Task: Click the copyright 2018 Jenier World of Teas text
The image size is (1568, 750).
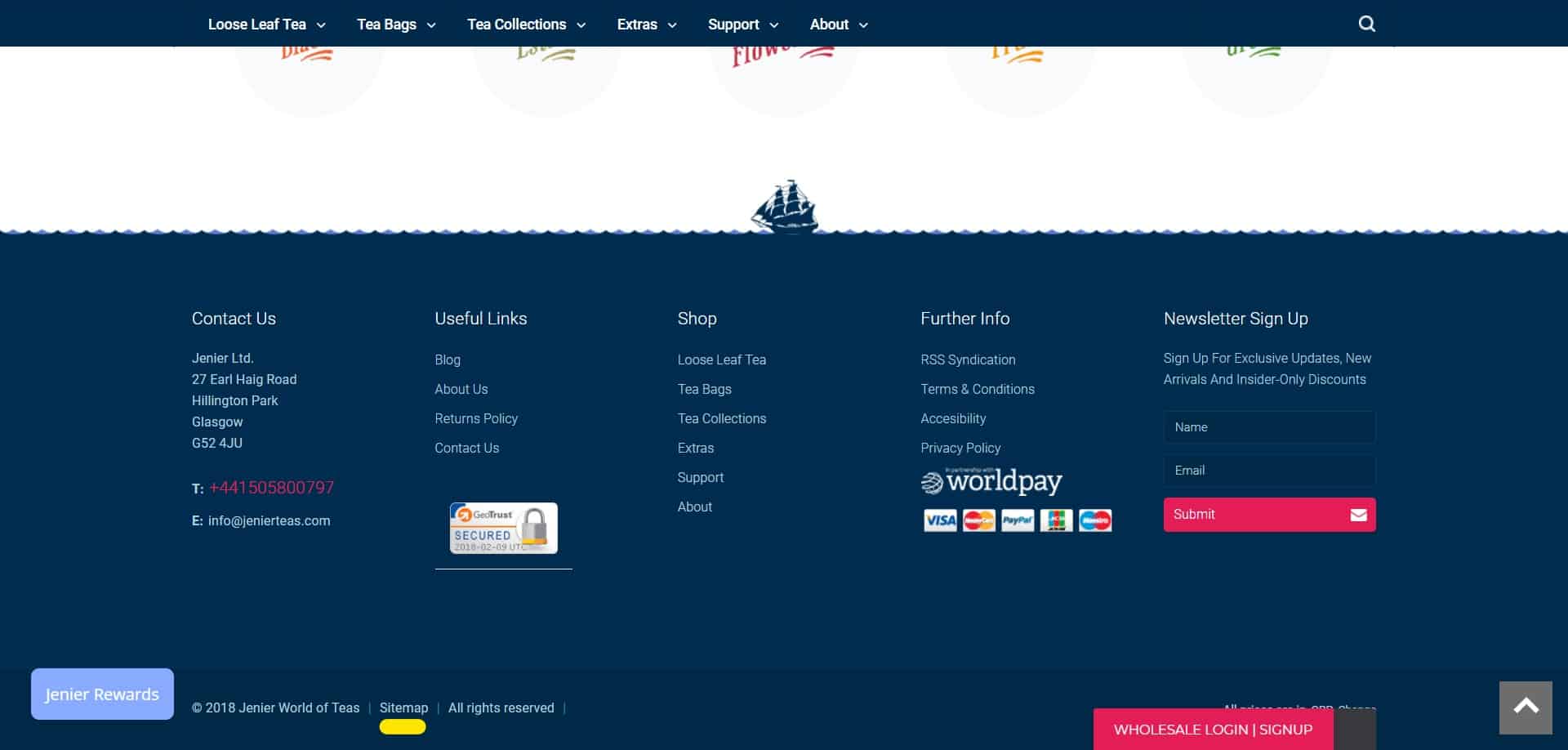Action: pos(275,708)
